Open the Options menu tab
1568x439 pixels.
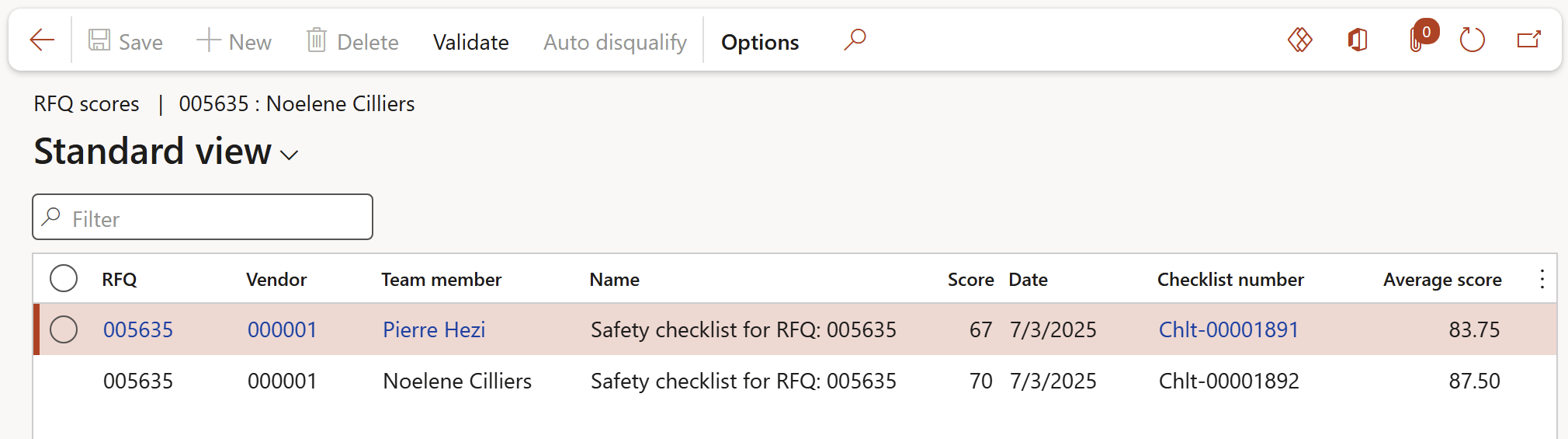coord(760,42)
